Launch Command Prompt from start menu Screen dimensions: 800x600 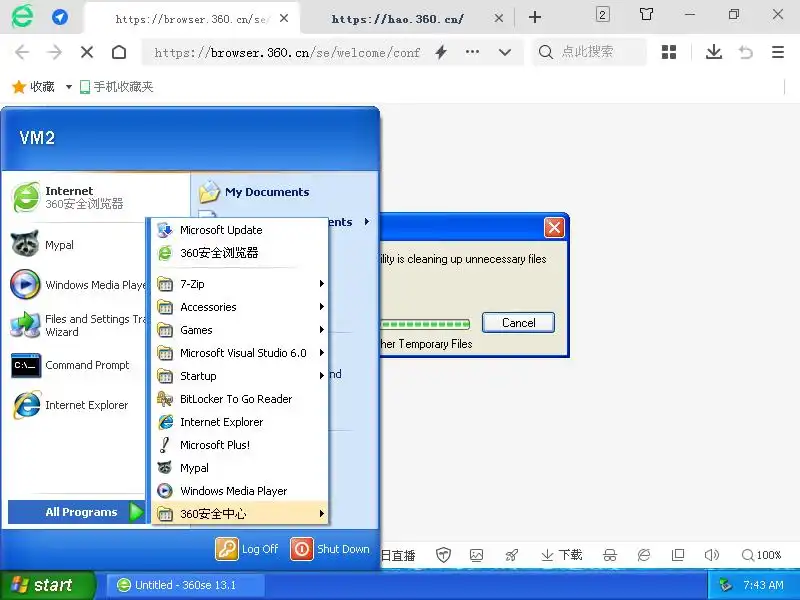point(77,365)
